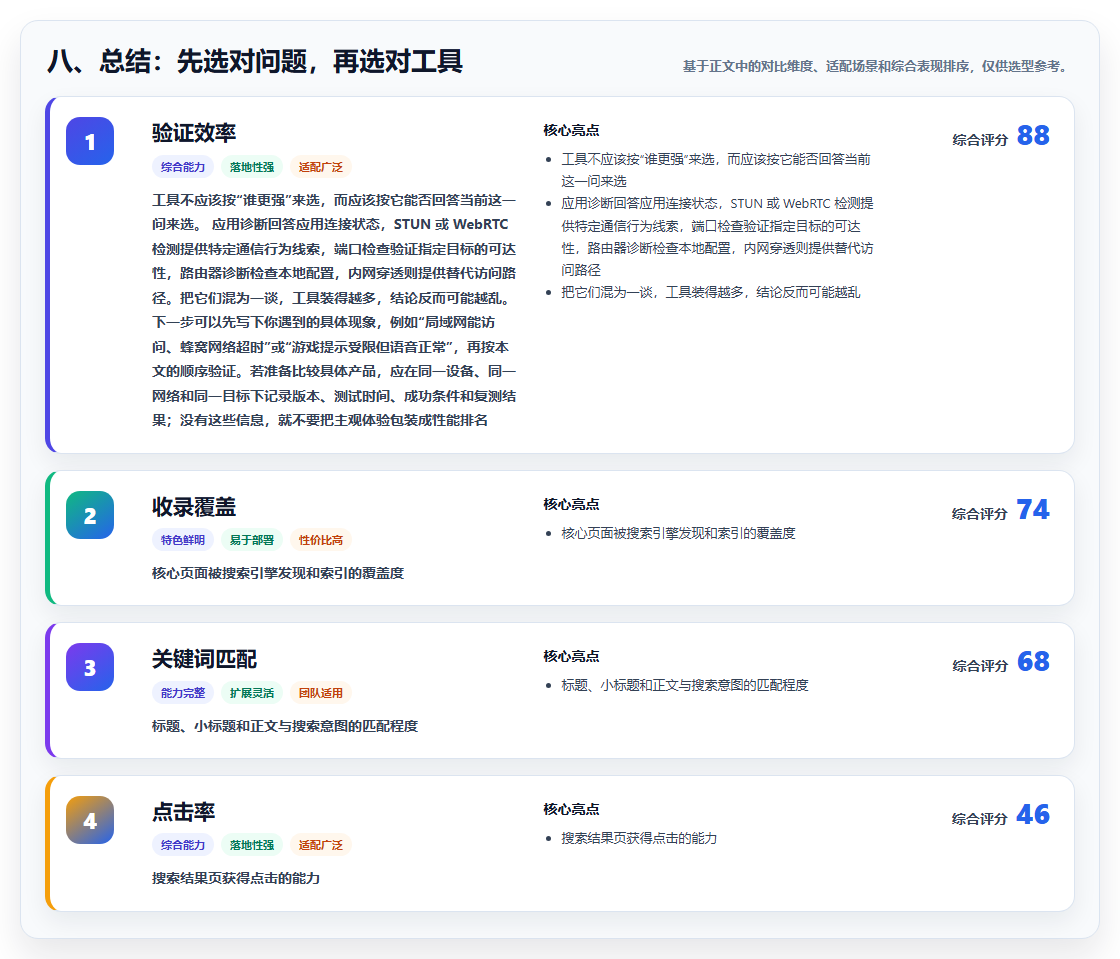Select the 适配广泛 tag under 验证效率

click(x=321, y=167)
